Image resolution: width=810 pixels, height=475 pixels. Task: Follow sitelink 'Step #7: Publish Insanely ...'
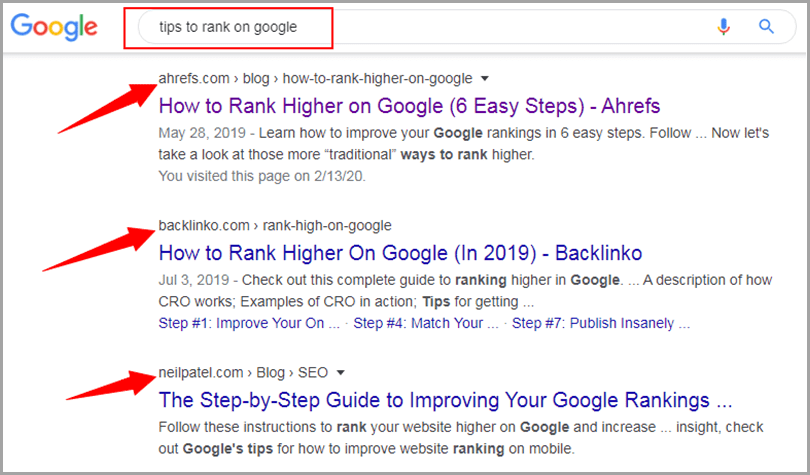pyautogui.click(x=601, y=323)
